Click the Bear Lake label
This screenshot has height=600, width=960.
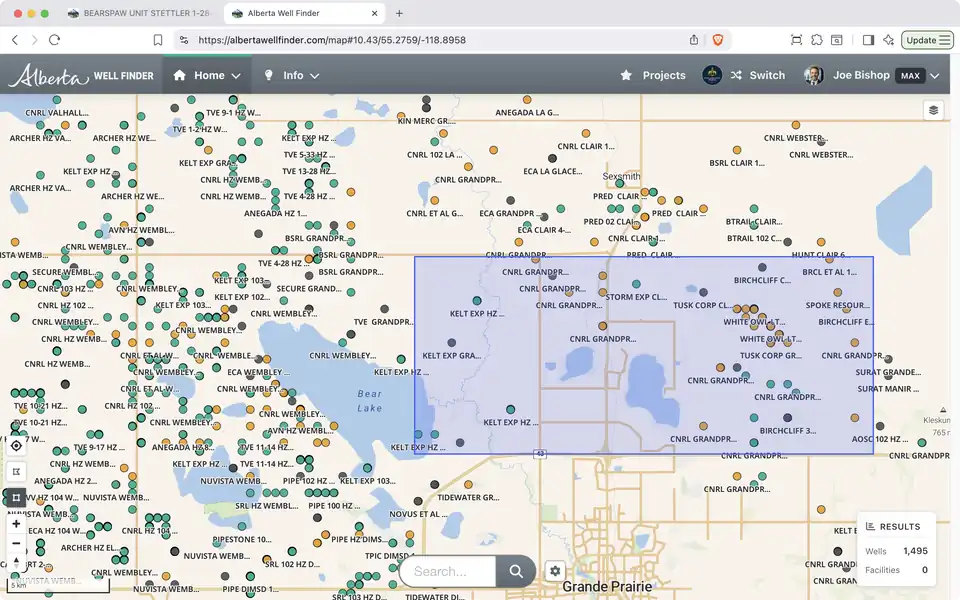370,401
